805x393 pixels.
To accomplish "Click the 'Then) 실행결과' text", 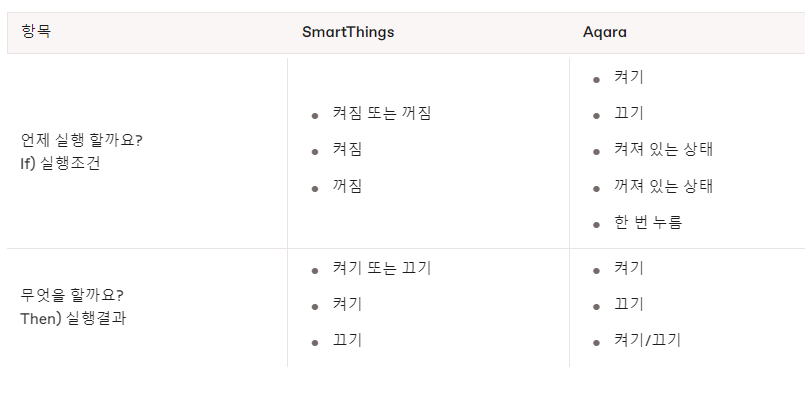I will tap(73, 319).
